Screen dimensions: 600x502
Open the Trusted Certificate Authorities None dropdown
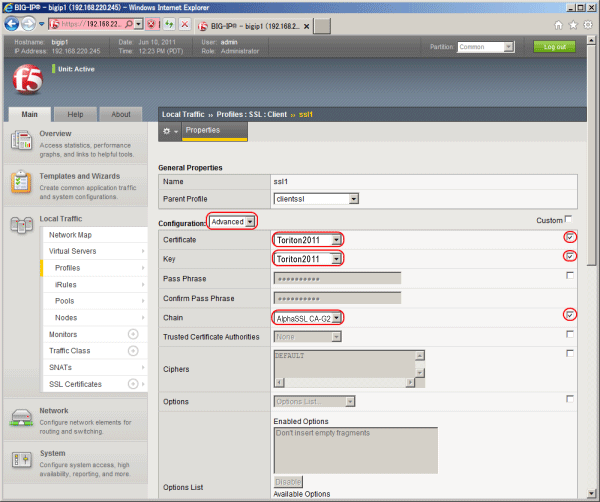pos(308,337)
